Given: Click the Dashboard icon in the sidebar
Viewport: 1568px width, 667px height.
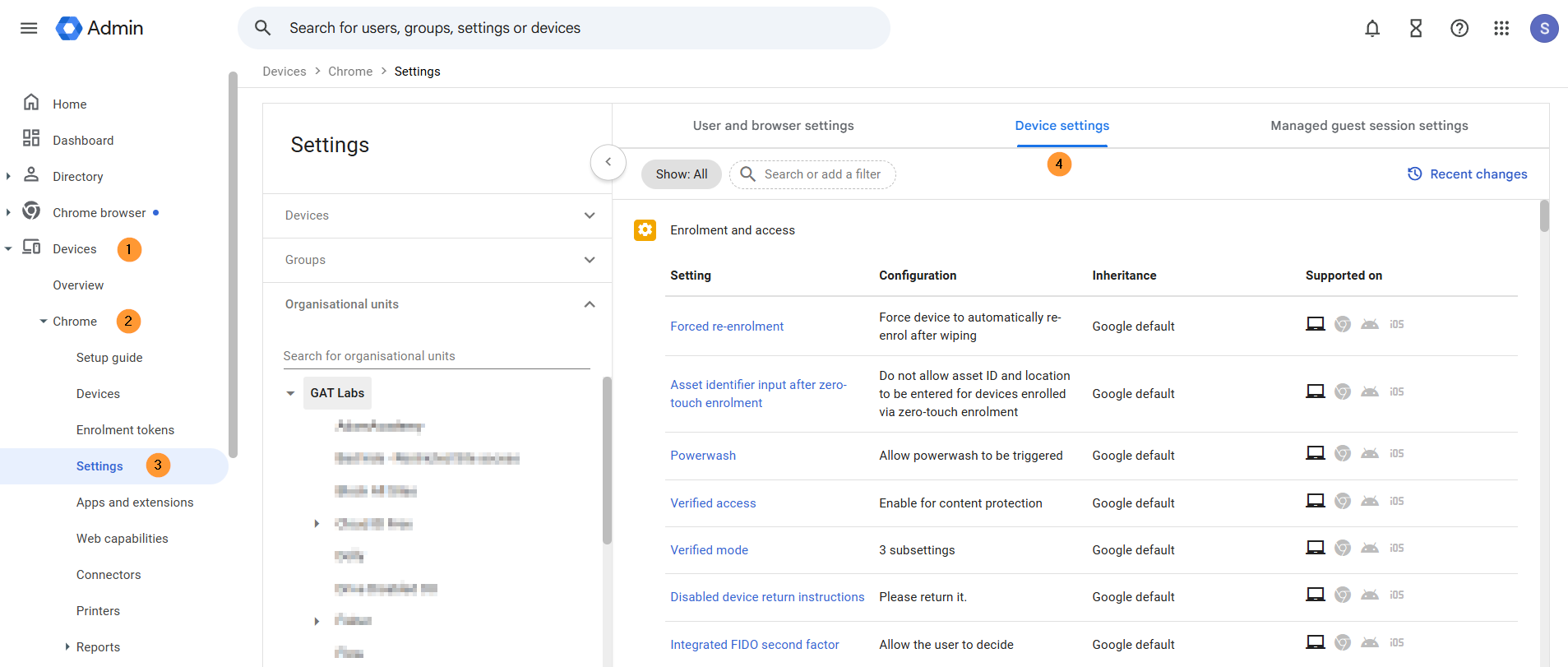Looking at the screenshot, I should click(31, 138).
